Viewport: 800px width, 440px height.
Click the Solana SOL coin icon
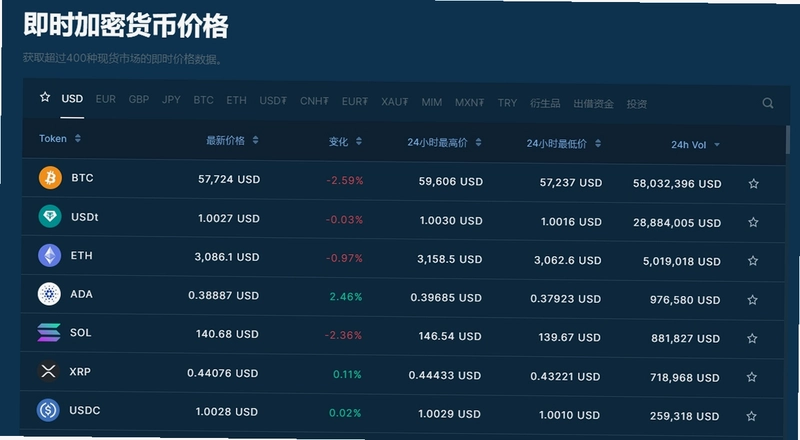point(48,333)
